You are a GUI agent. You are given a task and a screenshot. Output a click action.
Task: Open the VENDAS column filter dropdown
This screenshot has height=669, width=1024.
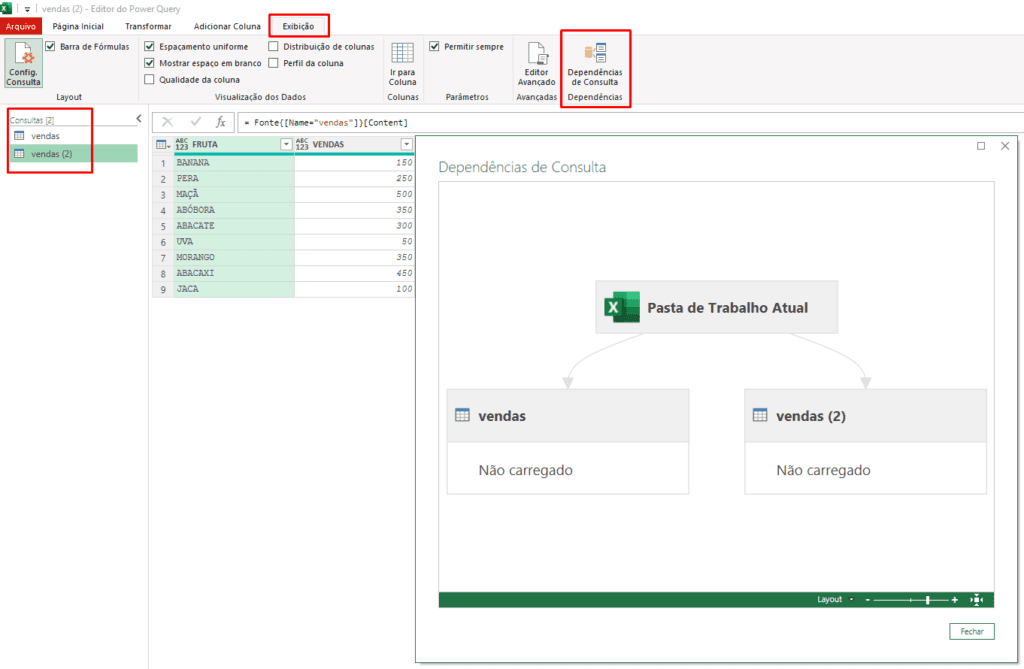click(407, 144)
